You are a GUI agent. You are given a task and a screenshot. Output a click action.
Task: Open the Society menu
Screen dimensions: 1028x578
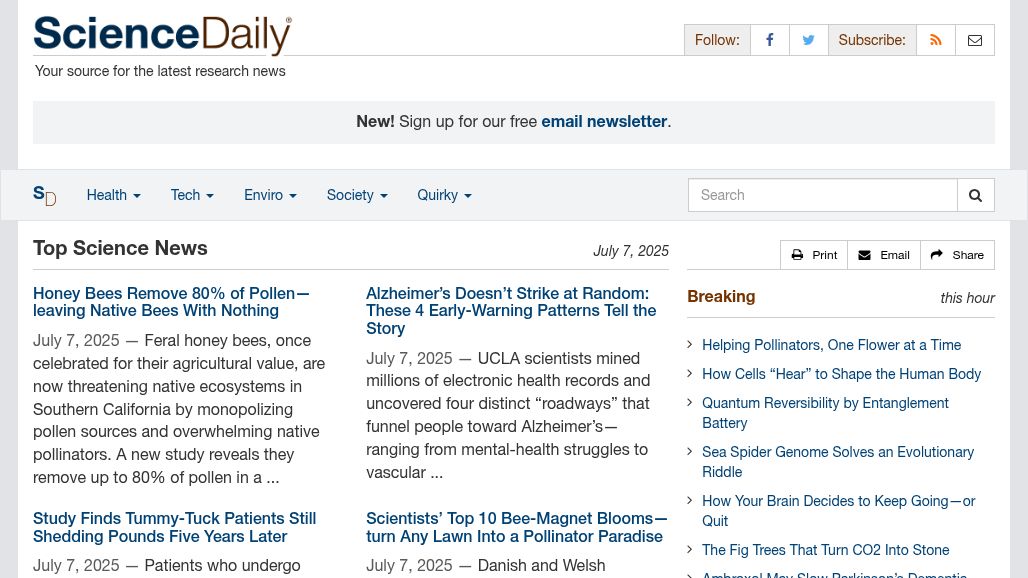(357, 195)
